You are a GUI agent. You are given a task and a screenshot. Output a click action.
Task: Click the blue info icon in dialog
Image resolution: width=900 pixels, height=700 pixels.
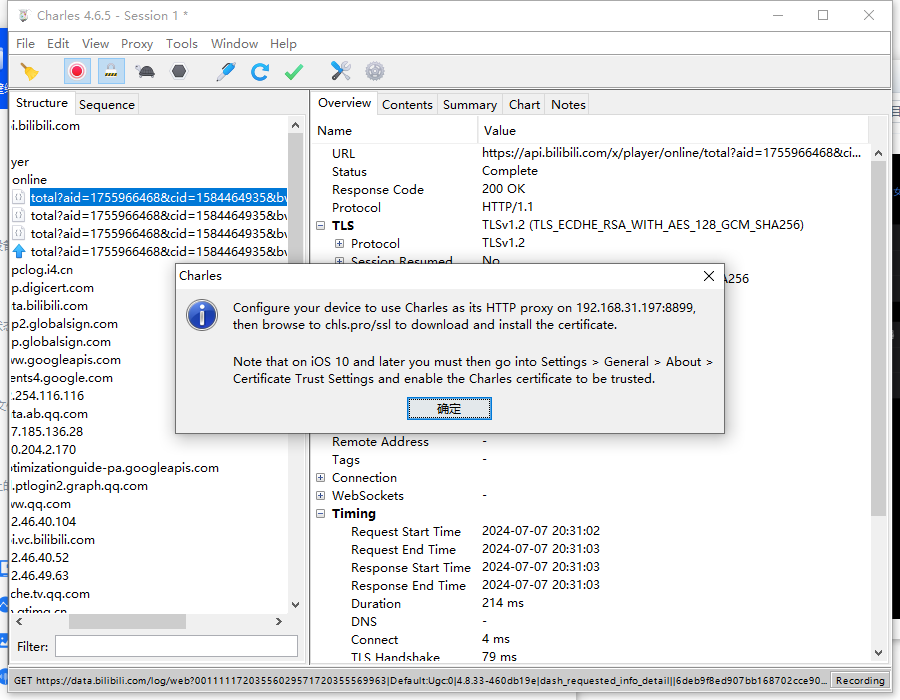click(202, 315)
